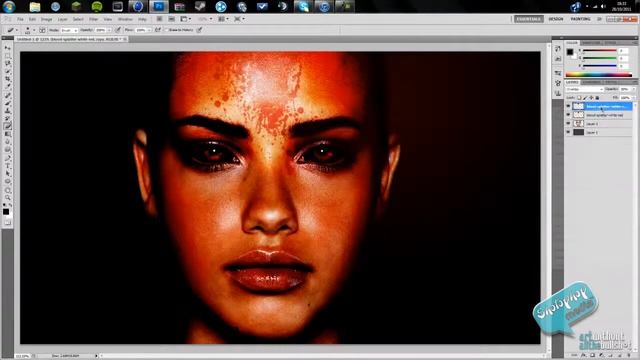Switch to the Swatches tab

pyautogui.click(x=591, y=43)
